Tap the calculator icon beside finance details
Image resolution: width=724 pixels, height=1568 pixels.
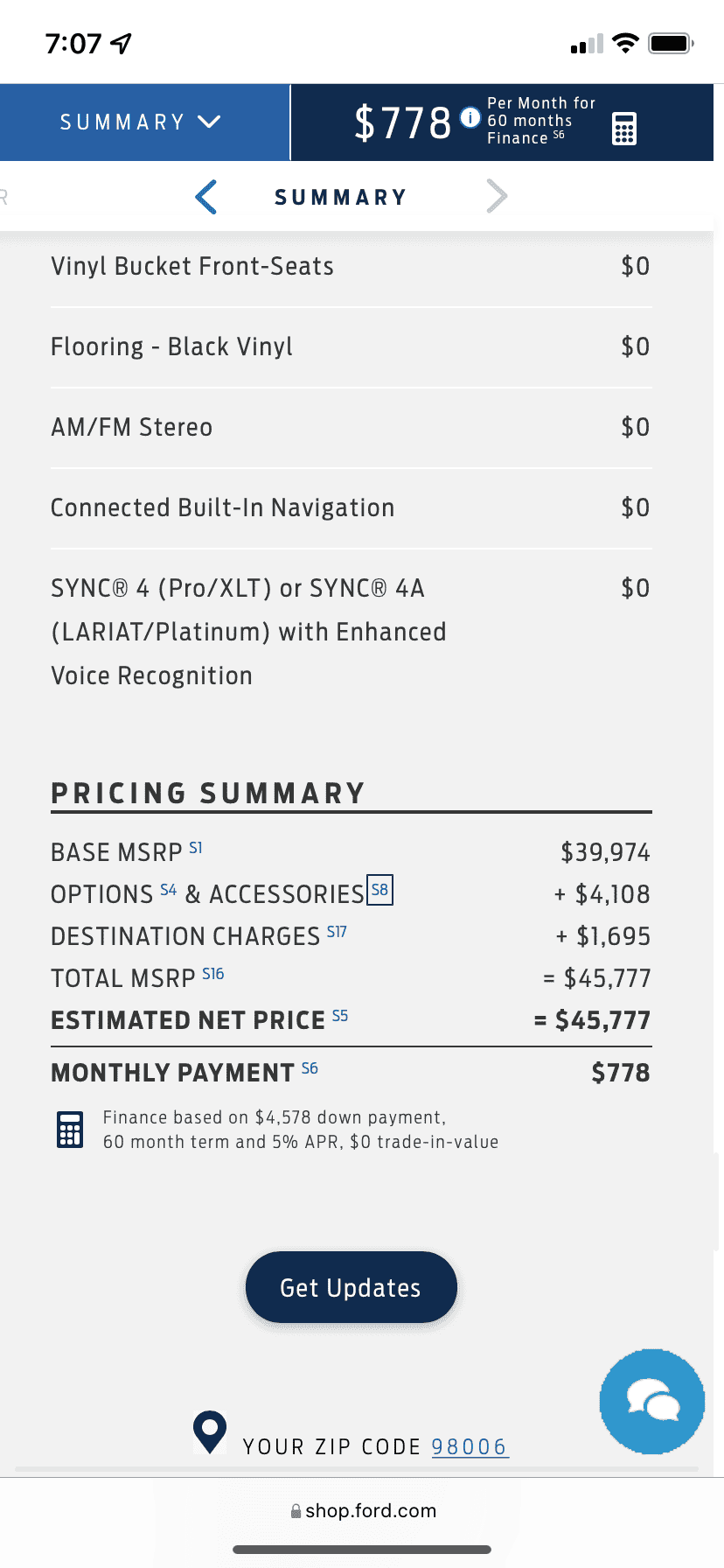(70, 1130)
